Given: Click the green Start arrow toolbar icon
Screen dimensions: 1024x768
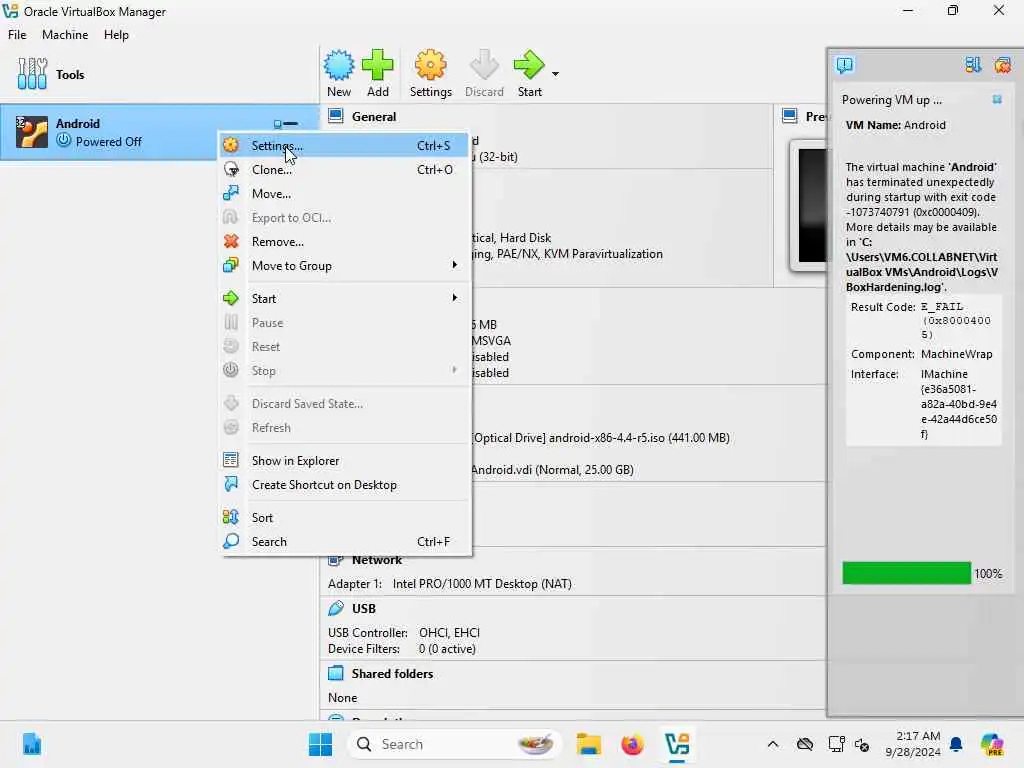Looking at the screenshot, I should [529, 73].
